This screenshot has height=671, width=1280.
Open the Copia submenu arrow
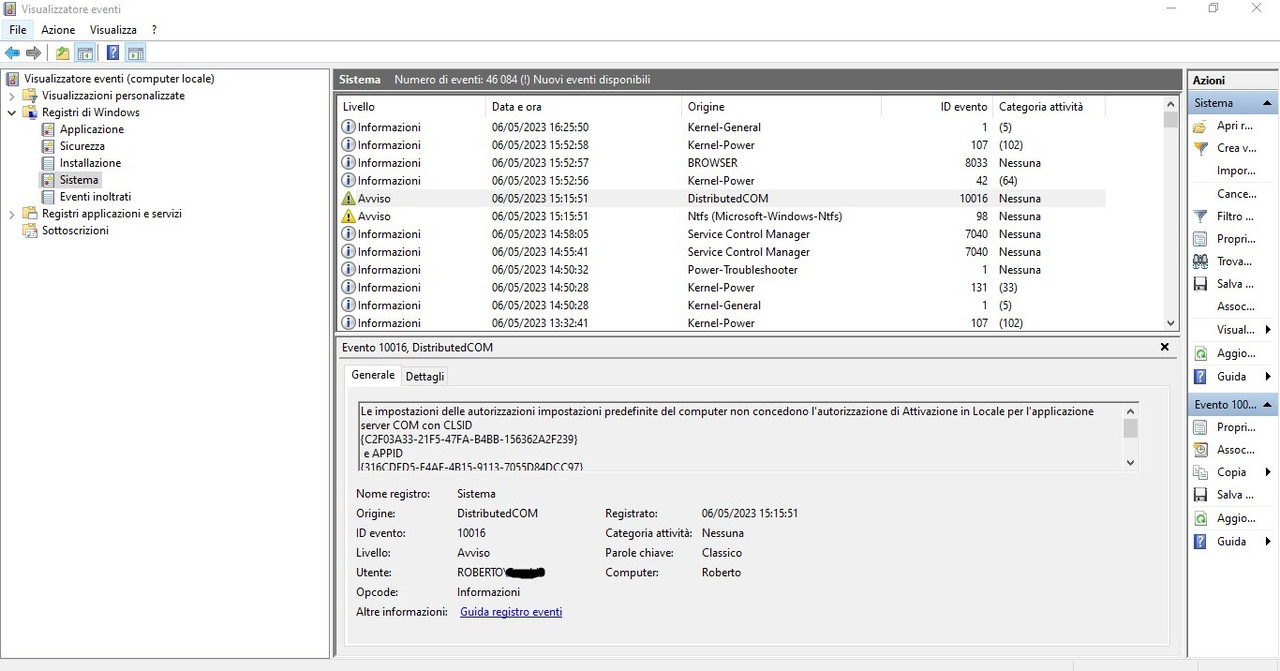click(1268, 472)
